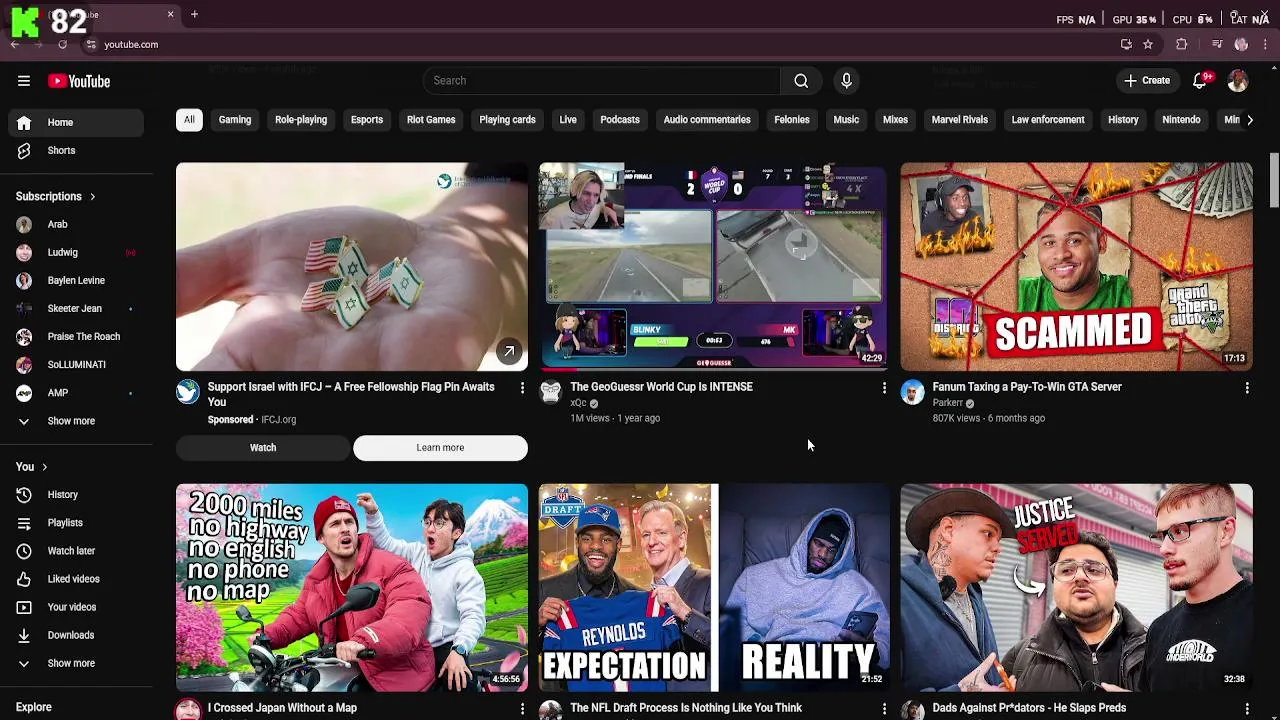The image size is (1280, 720).
Task: Open a new browser tab
Action: (194, 14)
